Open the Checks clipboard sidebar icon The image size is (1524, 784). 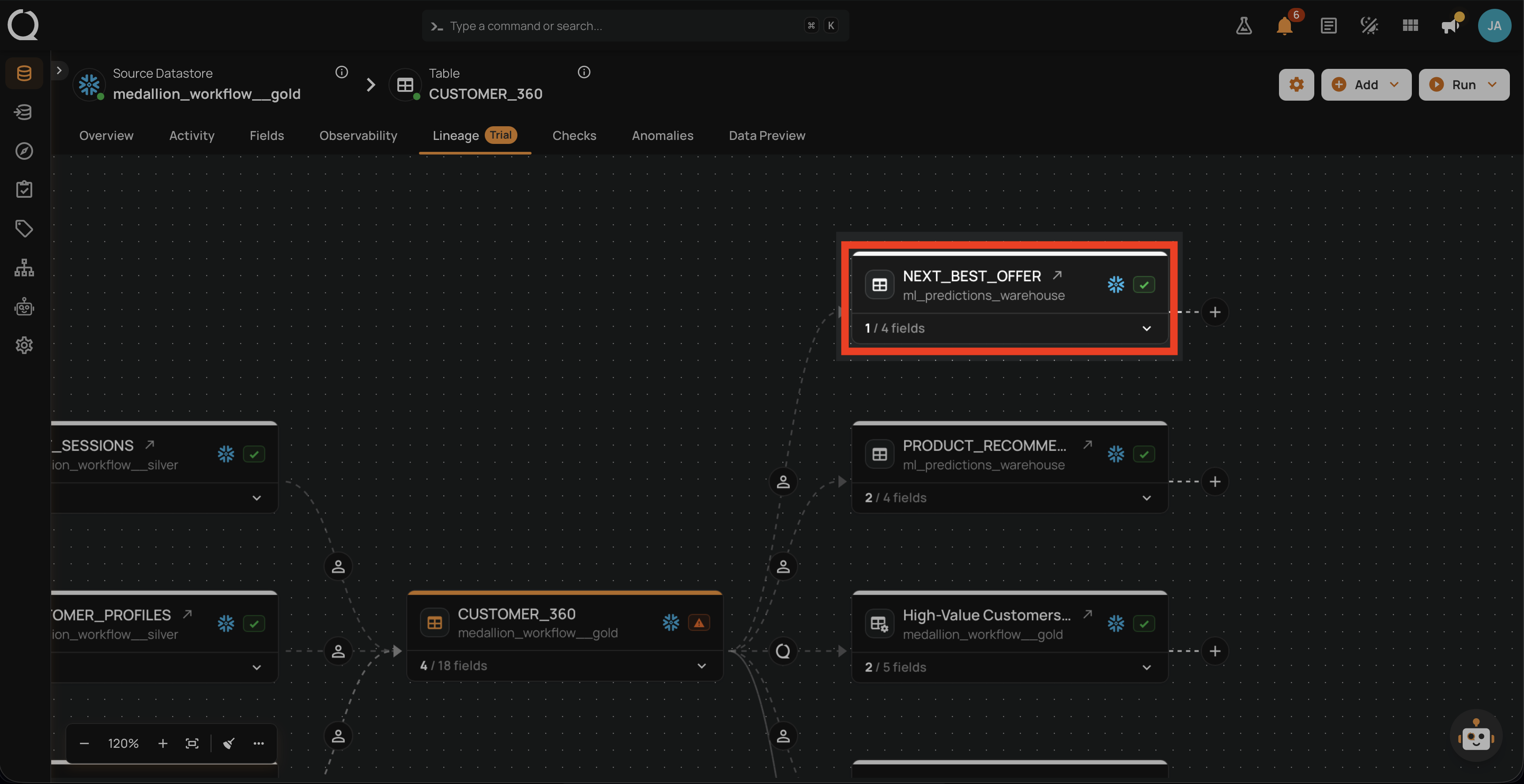pyautogui.click(x=24, y=189)
